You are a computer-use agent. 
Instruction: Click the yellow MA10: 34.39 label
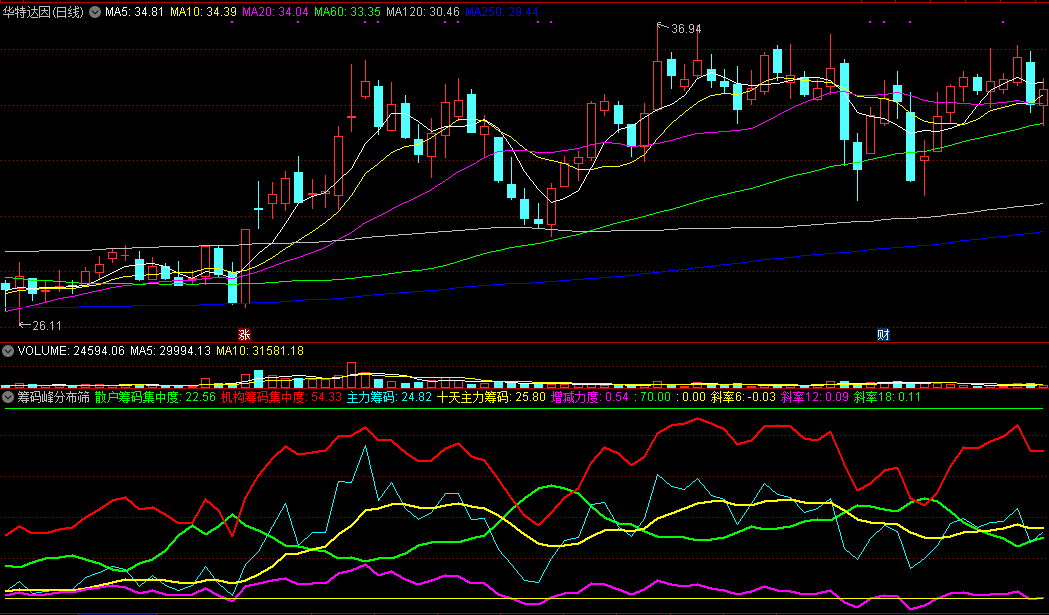point(203,12)
